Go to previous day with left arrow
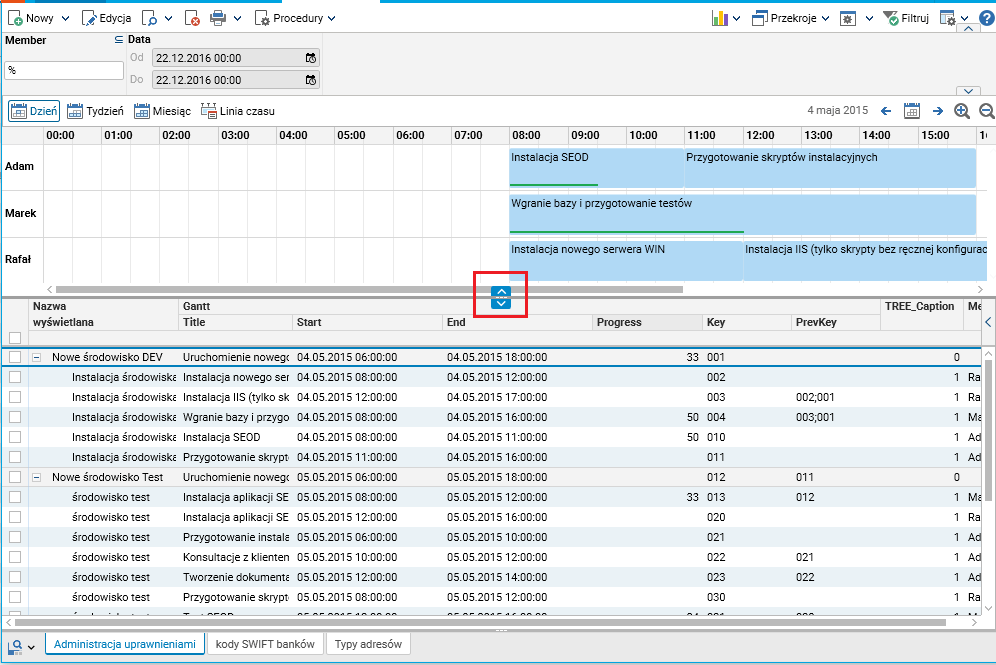 pyautogui.click(x=886, y=111)
